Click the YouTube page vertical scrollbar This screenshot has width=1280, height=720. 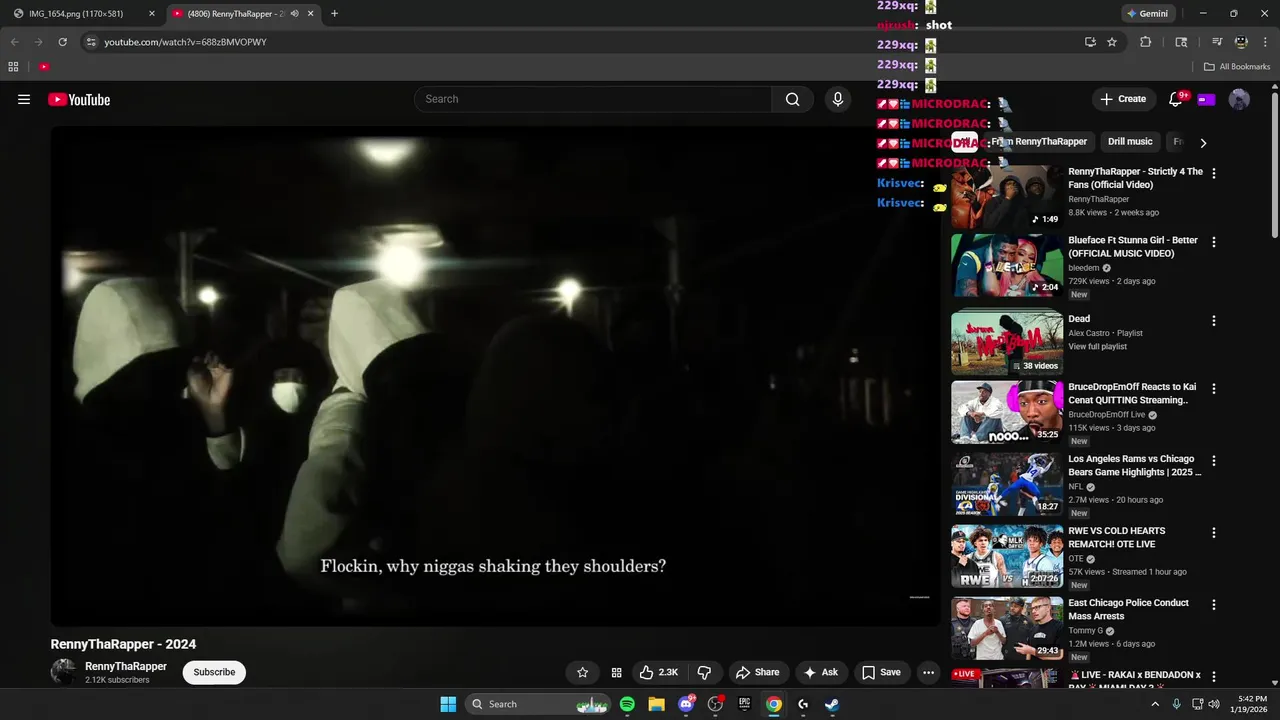(1274, 165)
